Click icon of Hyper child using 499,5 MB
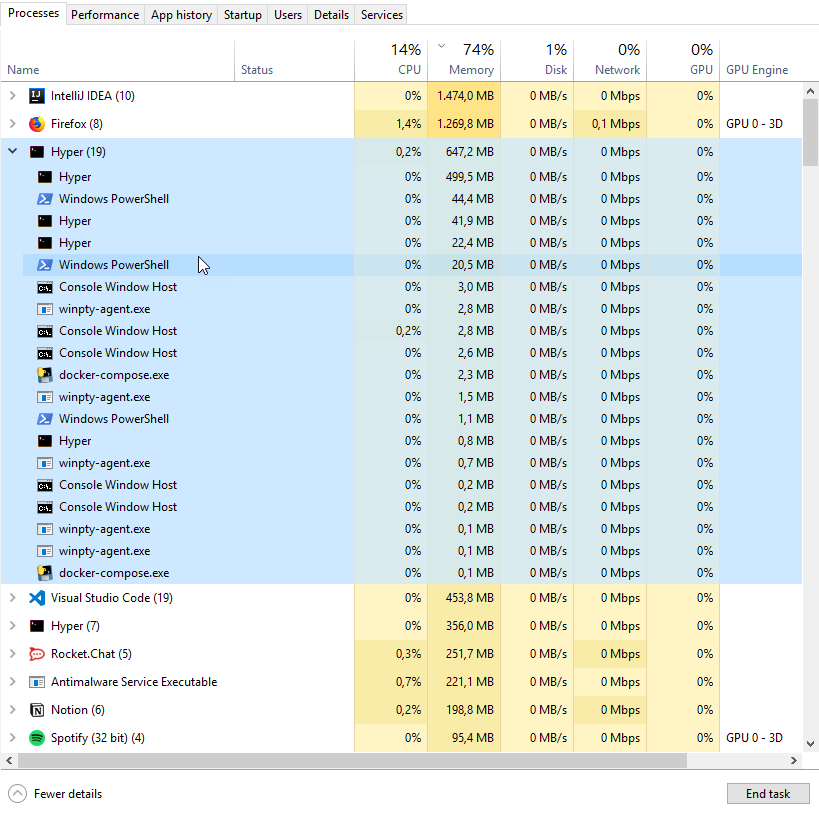Screen dimensions: 819x818 tap(45, 177)
